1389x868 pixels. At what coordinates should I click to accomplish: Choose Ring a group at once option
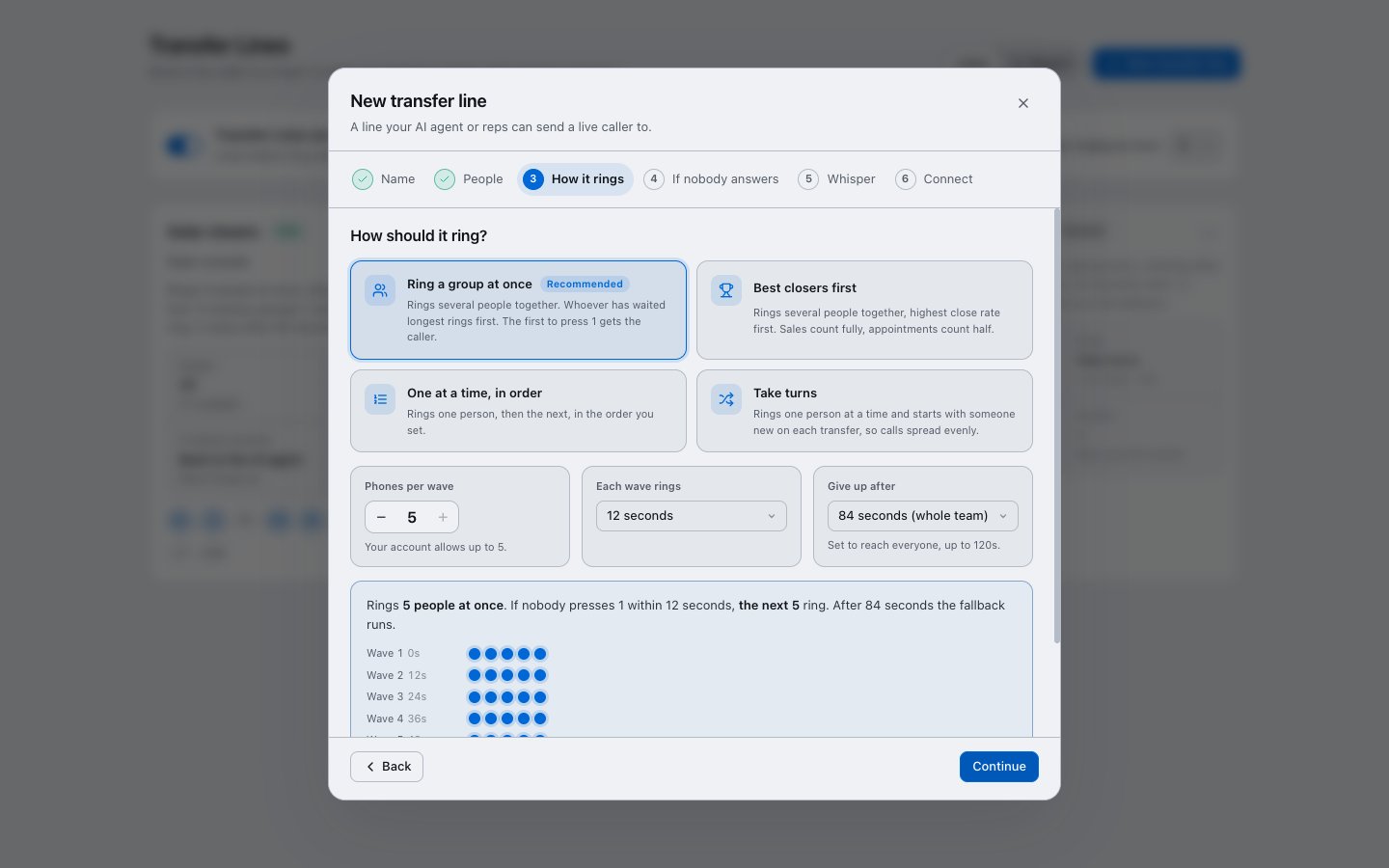[518, 310]
